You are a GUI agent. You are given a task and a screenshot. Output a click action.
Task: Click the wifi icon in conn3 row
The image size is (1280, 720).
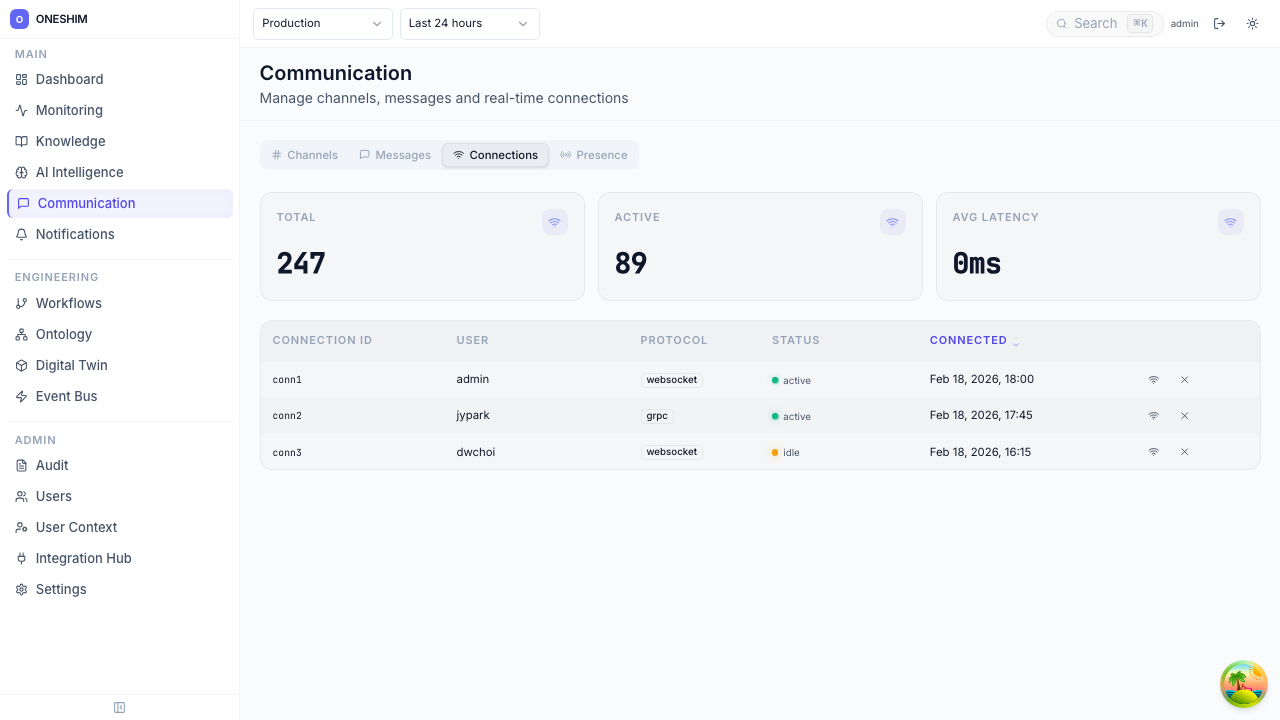tap(1153, 452)
